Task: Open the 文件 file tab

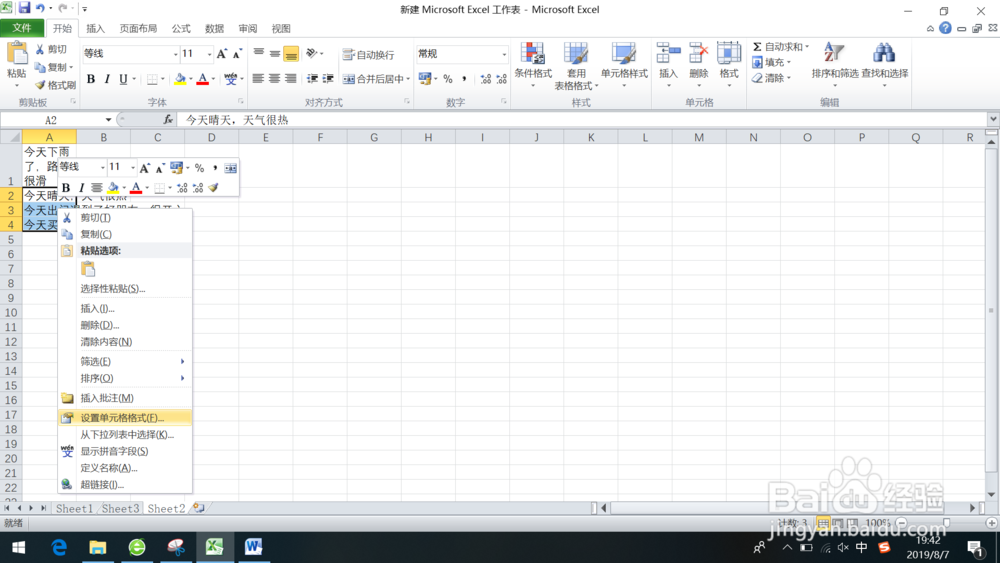Action: tap(22, 28)
